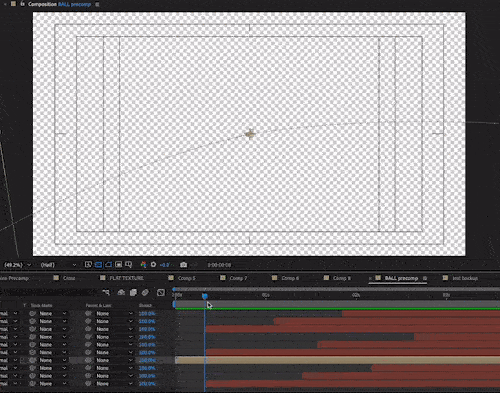The width and height of the screenshot is (500, 393).
Task: Click the BALL precomp name in the Composition header
Action: 74,4
